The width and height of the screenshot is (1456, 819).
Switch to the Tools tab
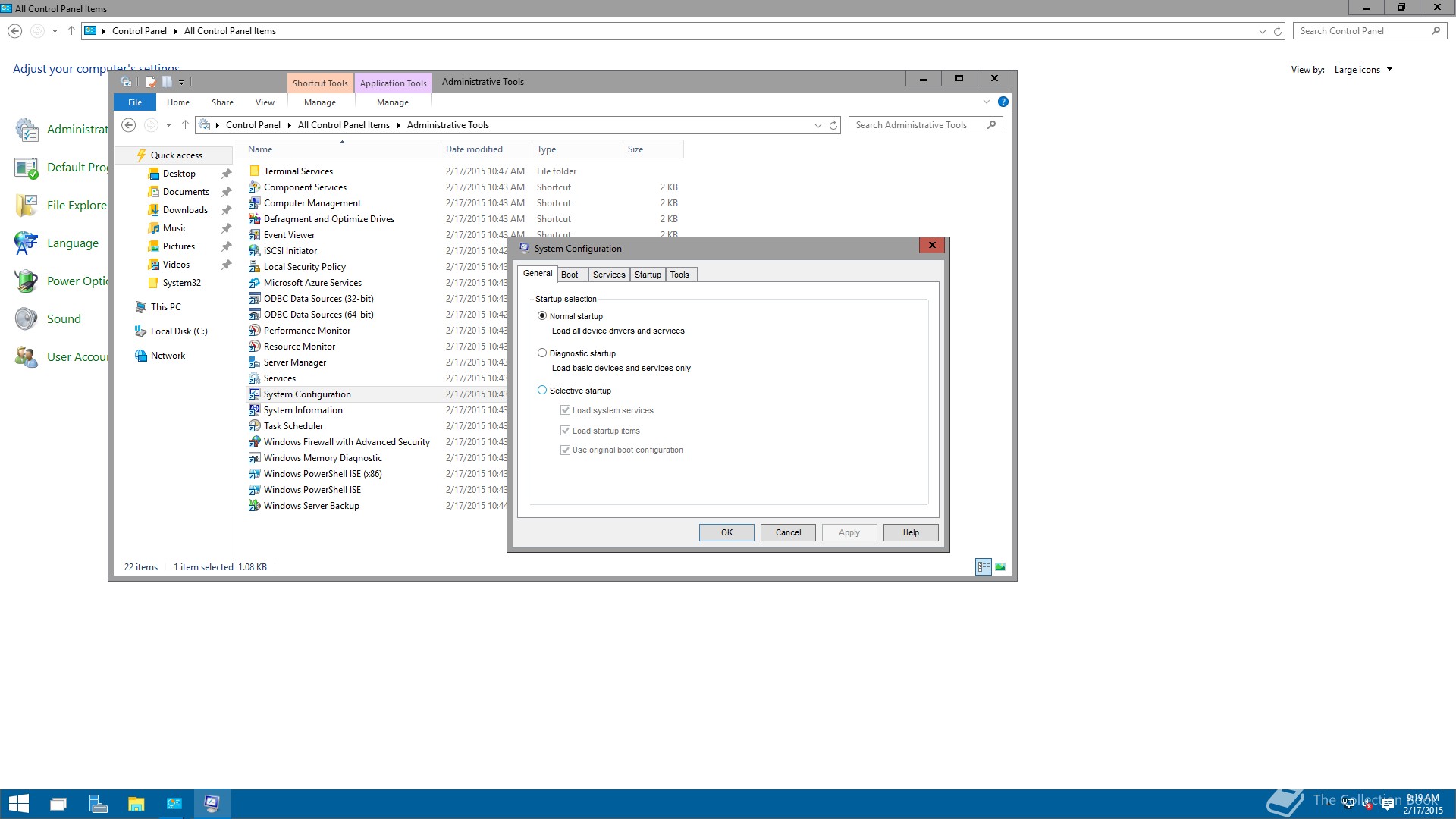pyautogui.click(x=680, y=275)
